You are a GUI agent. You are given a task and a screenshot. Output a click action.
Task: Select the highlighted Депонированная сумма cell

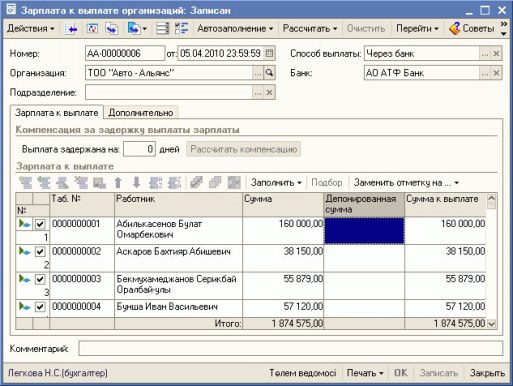[364, 231]
